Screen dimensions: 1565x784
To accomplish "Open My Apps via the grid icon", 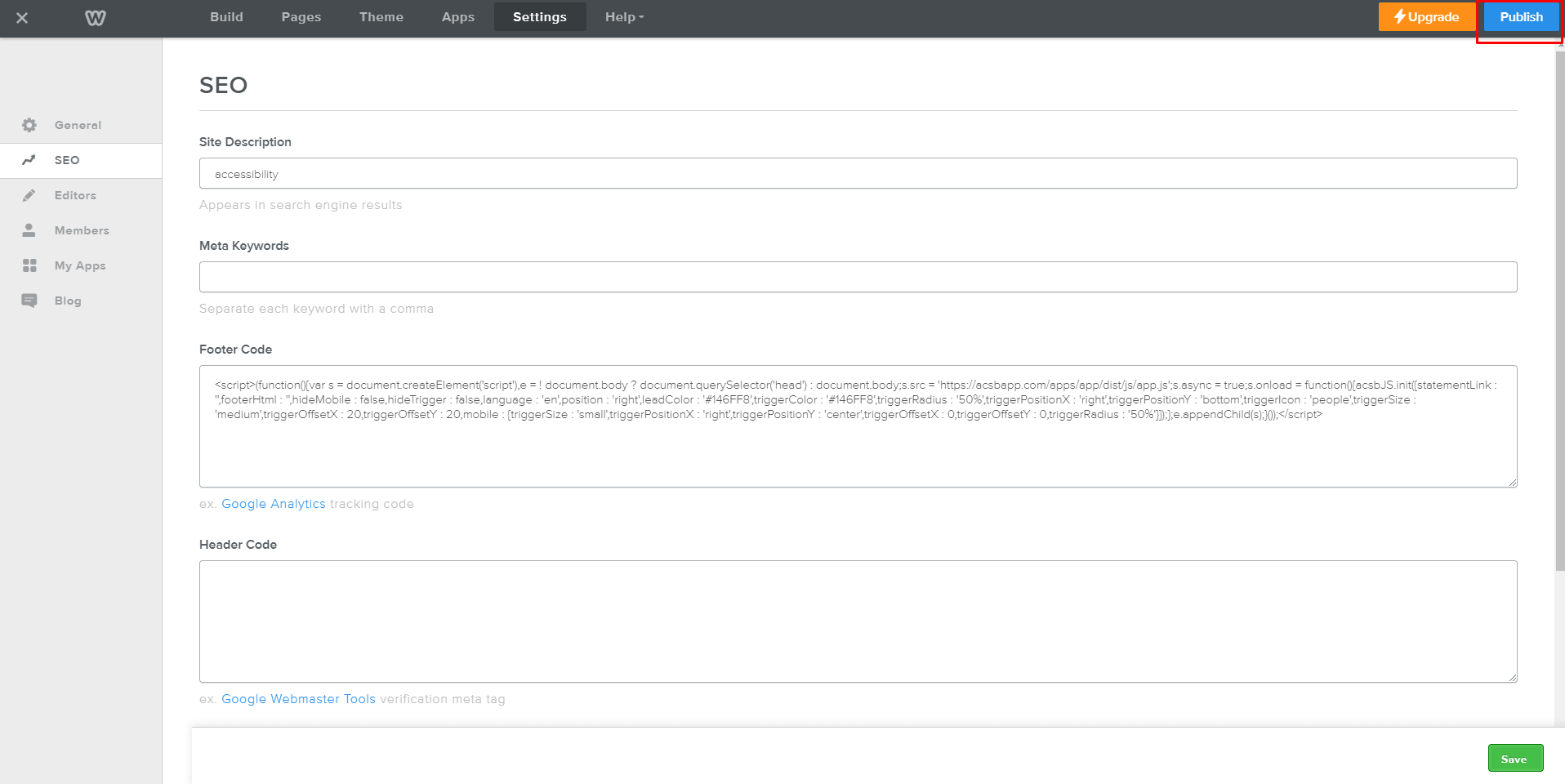I will click(29, 265).
